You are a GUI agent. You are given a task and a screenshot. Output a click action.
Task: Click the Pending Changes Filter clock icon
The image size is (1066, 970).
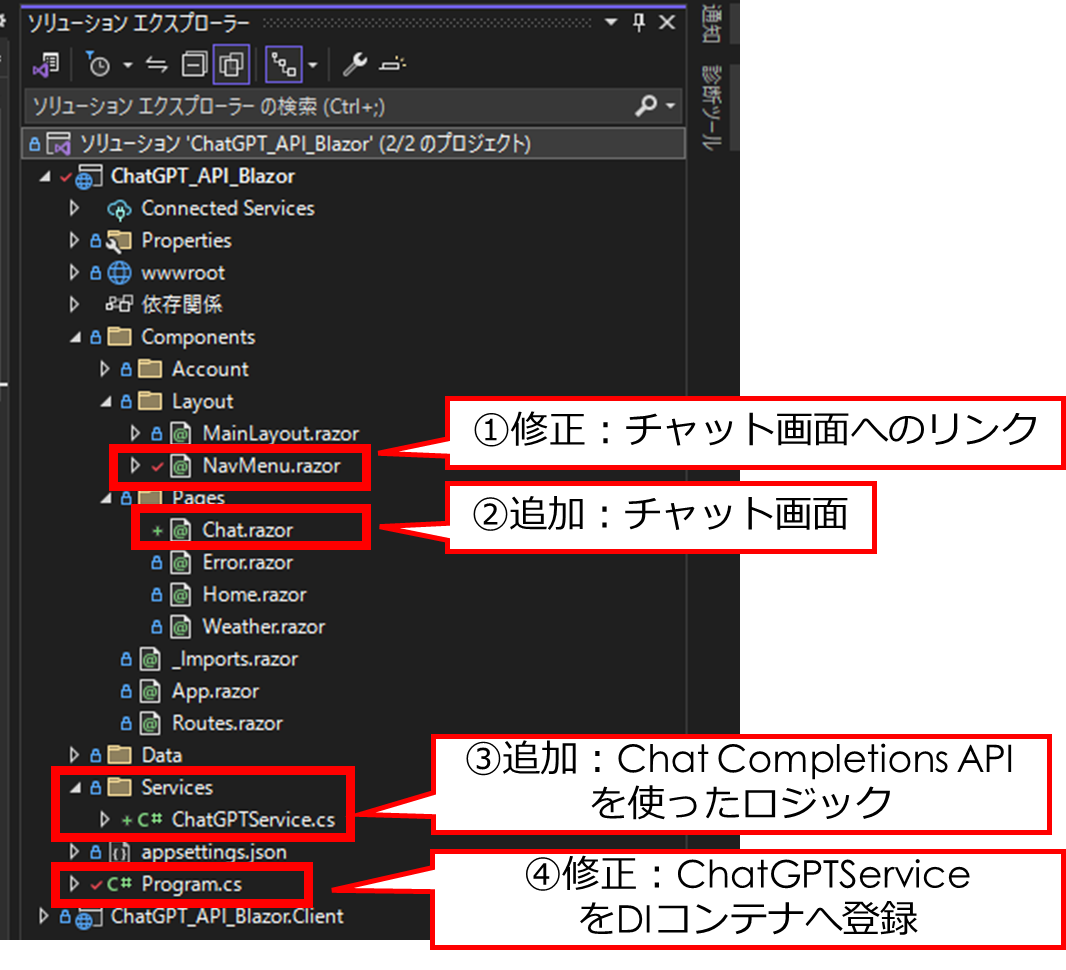point(100,64)
